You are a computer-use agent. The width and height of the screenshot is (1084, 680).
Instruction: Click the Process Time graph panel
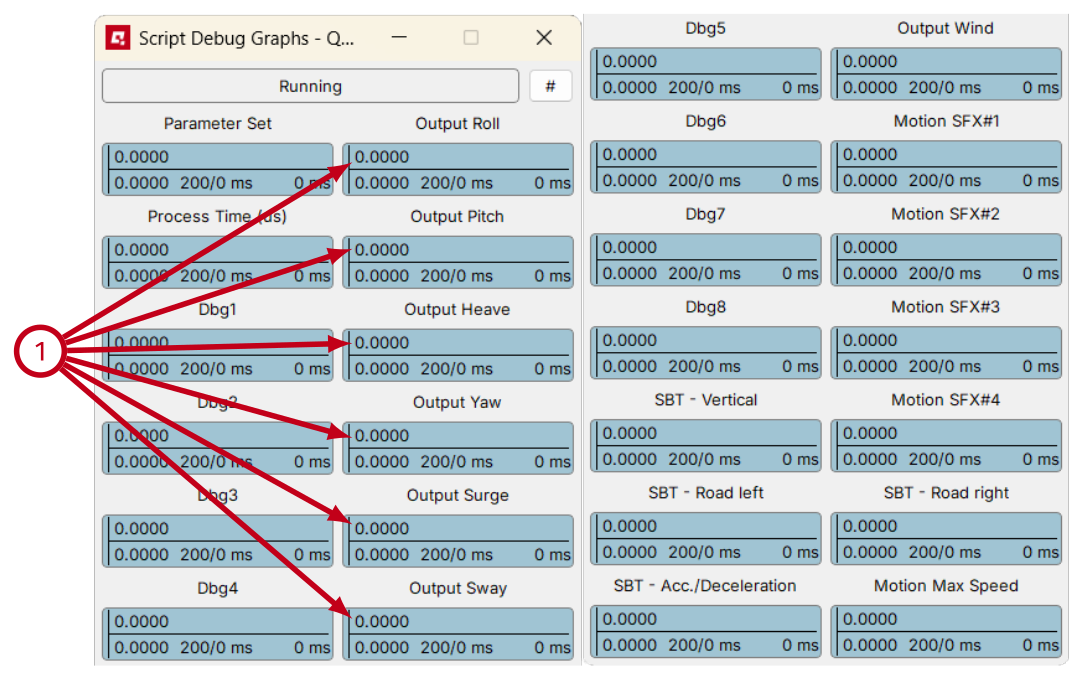click(x=218, y=262)
